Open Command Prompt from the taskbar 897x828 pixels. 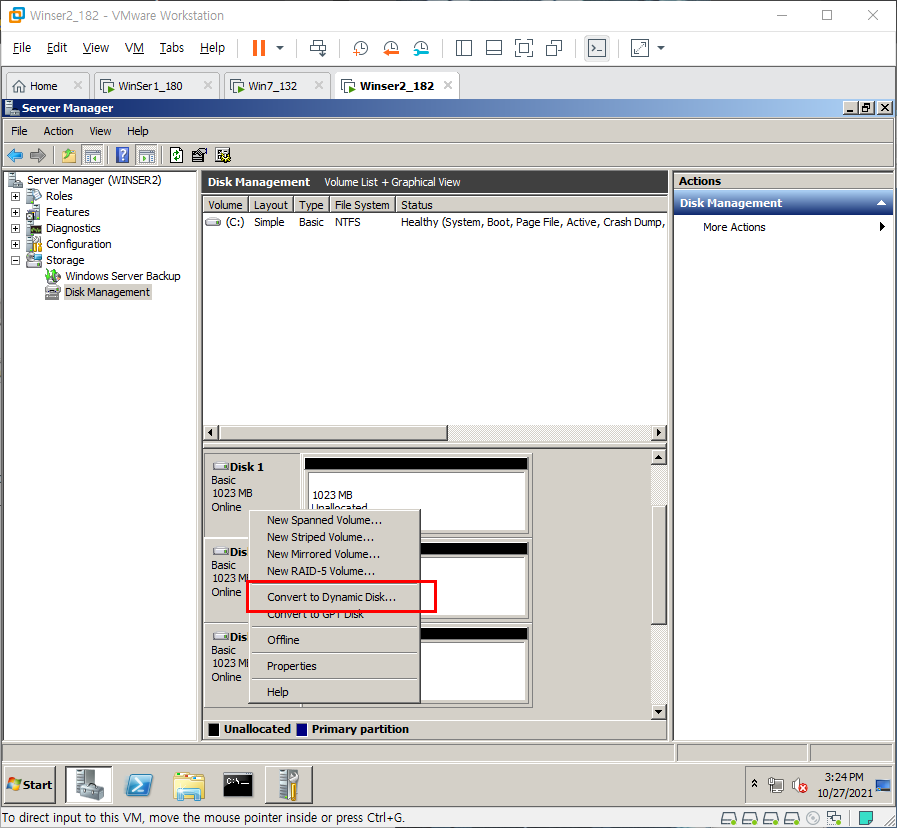pos(238,785)
